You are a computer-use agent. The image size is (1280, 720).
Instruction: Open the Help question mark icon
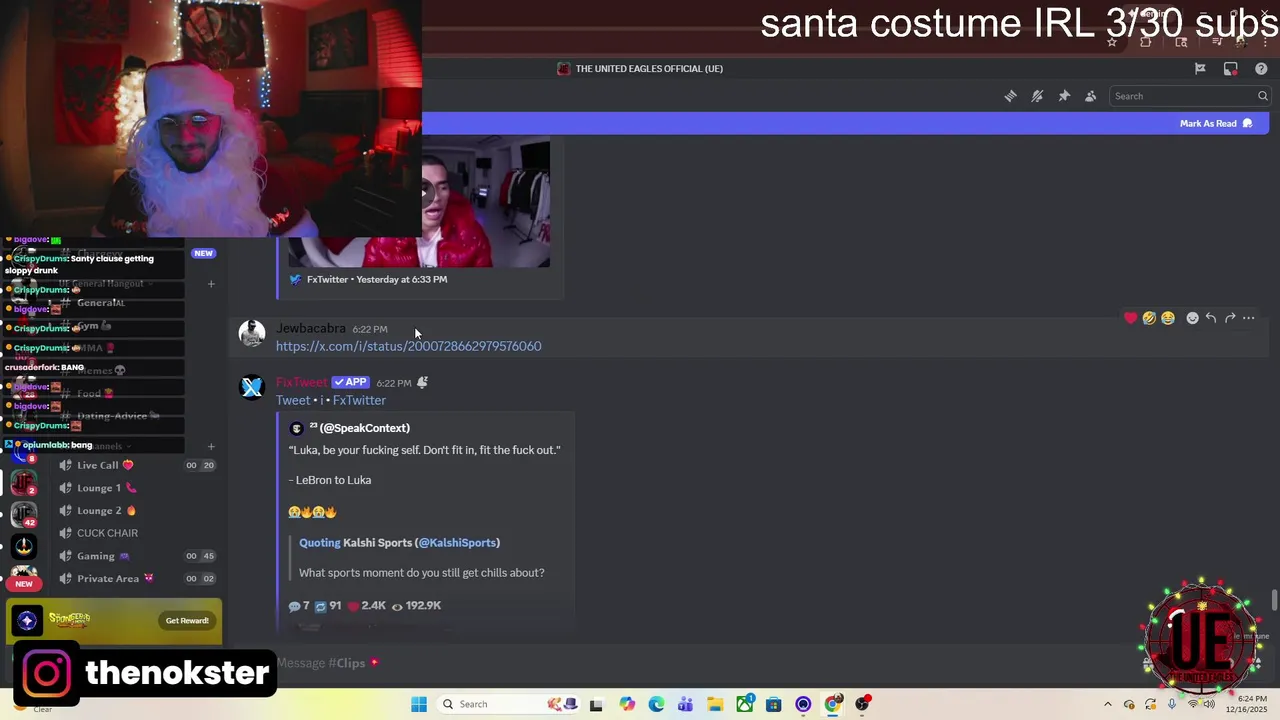(1261, 68)
